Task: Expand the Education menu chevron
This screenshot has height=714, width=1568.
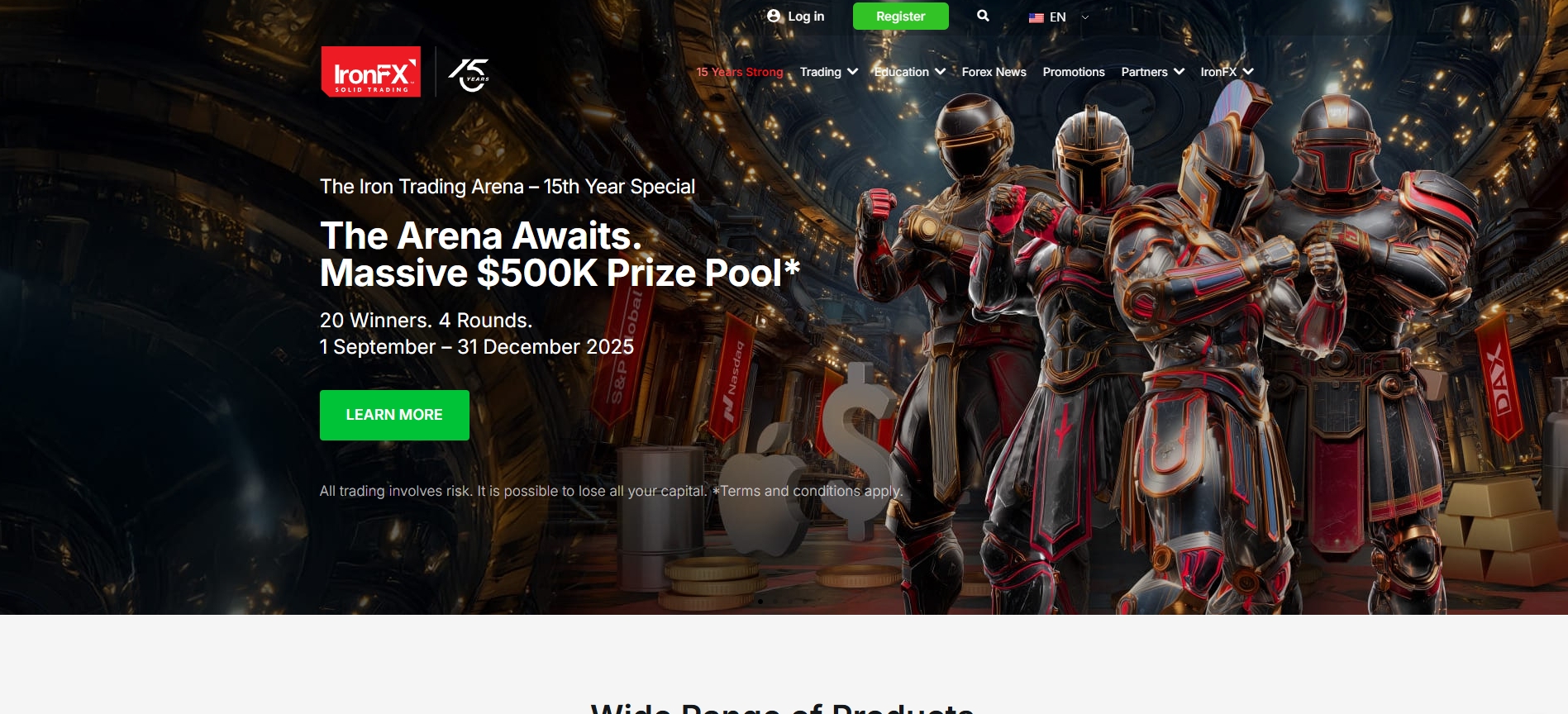Action: coord(940,72)
